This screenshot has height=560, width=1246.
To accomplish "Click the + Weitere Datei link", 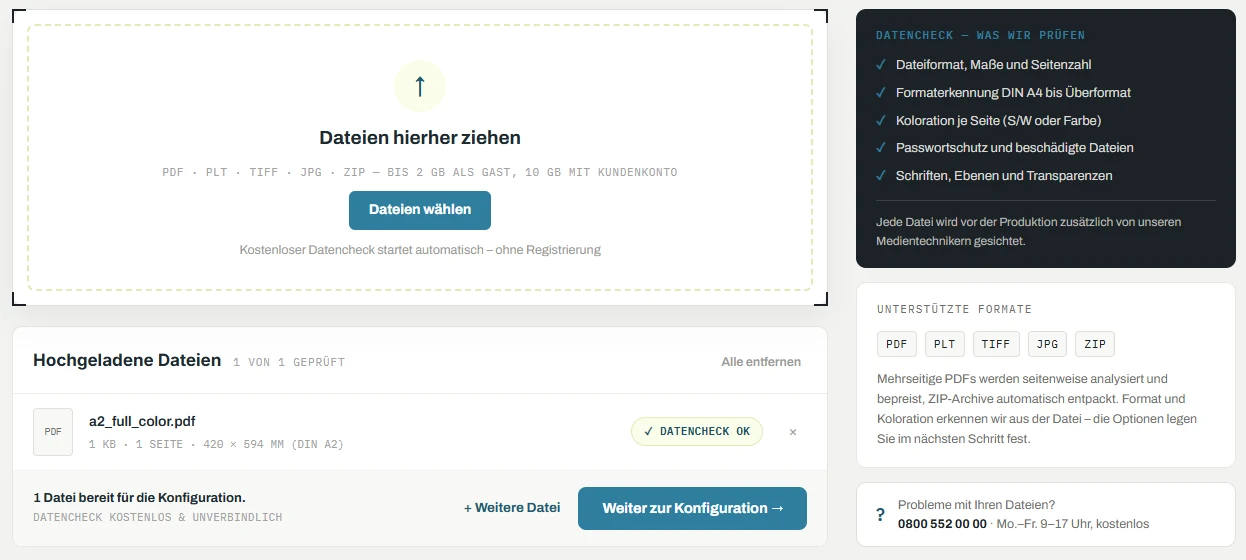I will pos(512,508).
